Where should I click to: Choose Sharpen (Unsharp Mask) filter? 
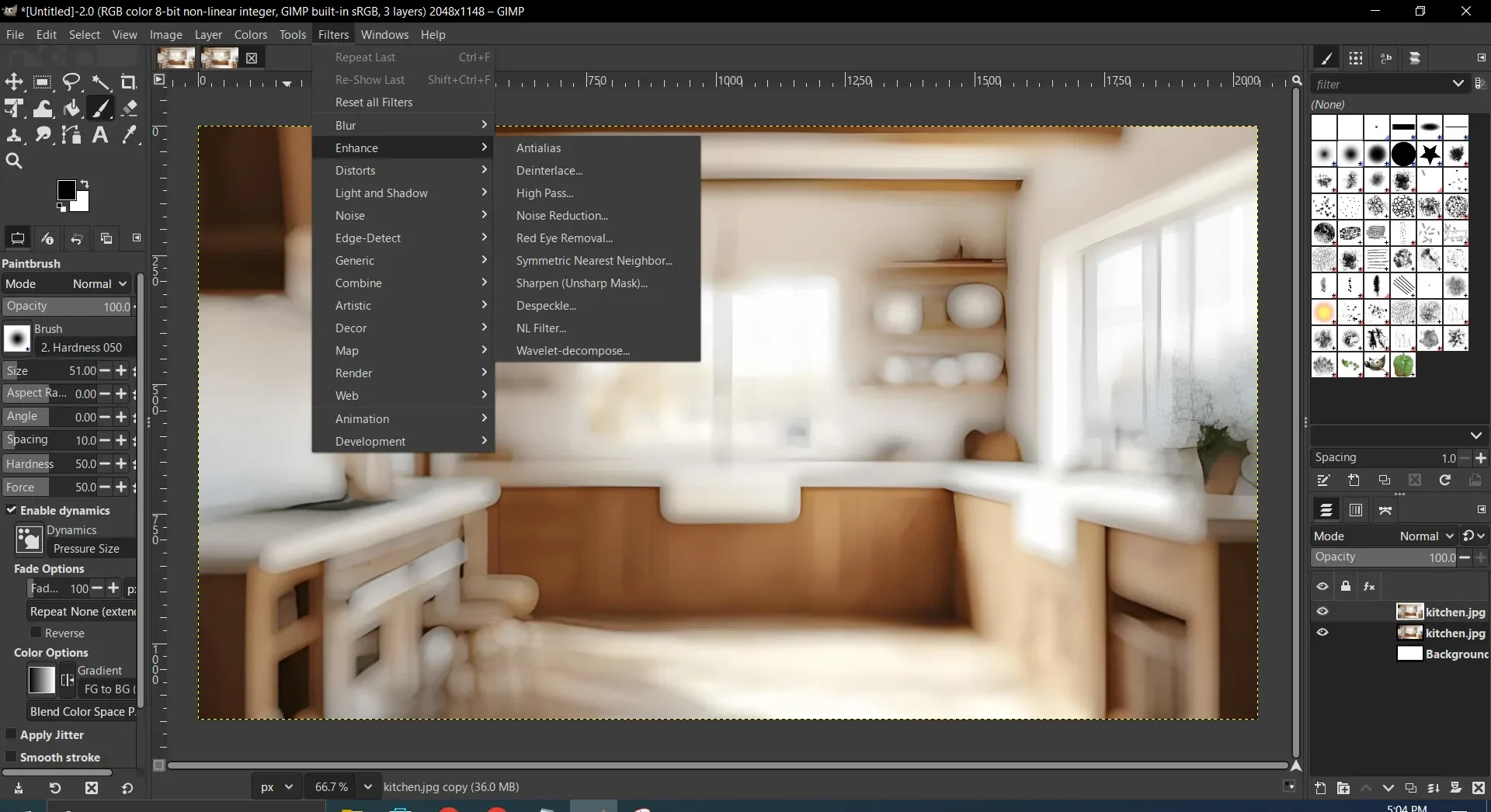(x=597, y=283)
